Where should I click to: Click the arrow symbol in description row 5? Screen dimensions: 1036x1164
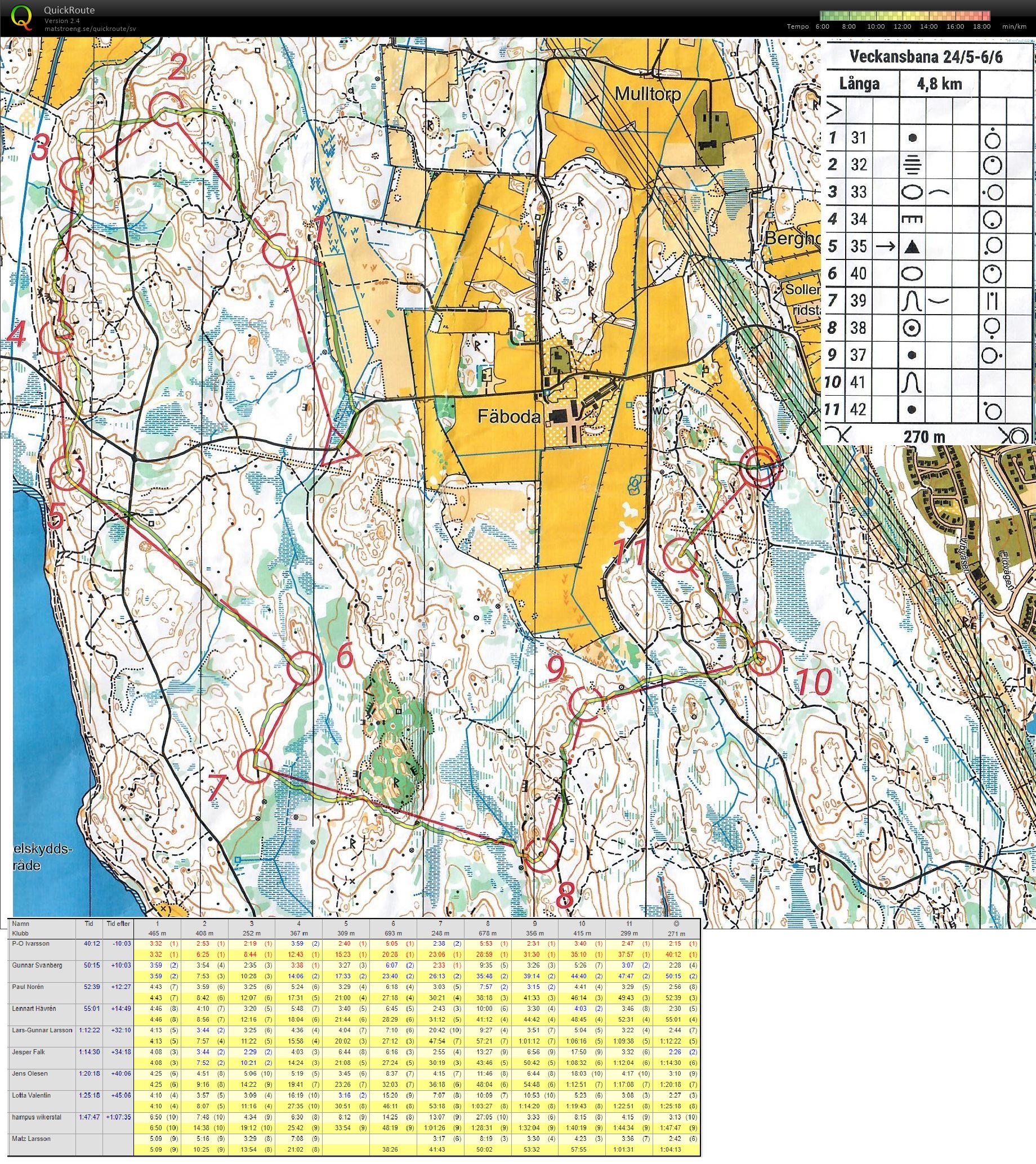pos(886,246)
